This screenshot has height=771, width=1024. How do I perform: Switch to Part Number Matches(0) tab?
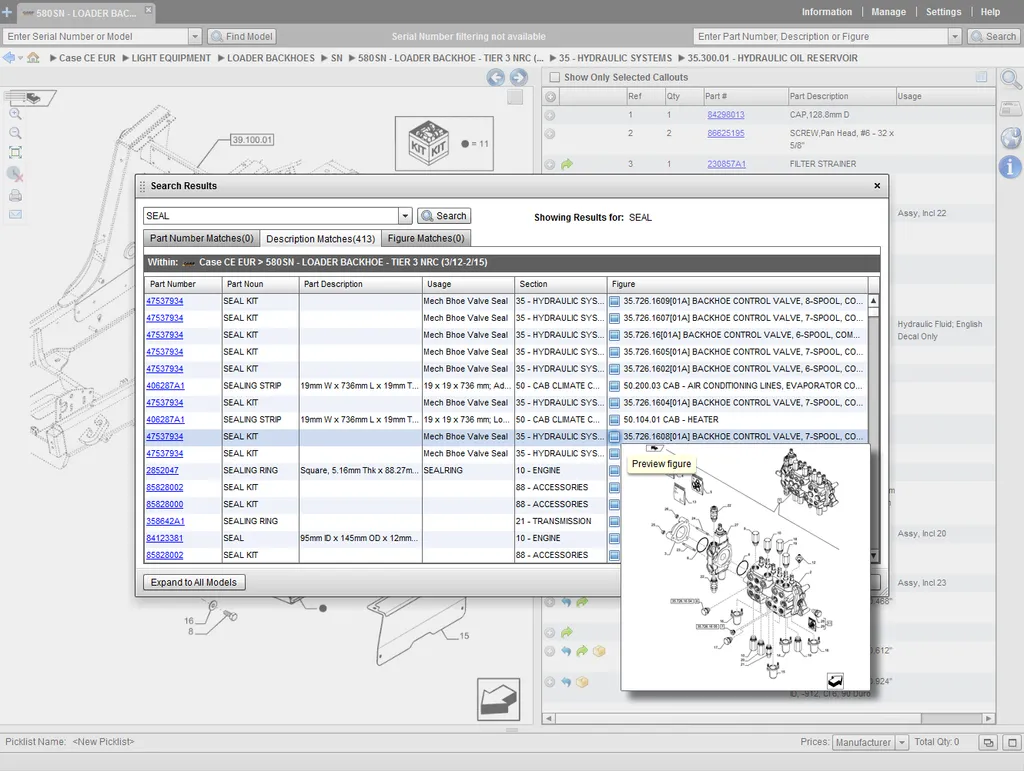point(201,238)
